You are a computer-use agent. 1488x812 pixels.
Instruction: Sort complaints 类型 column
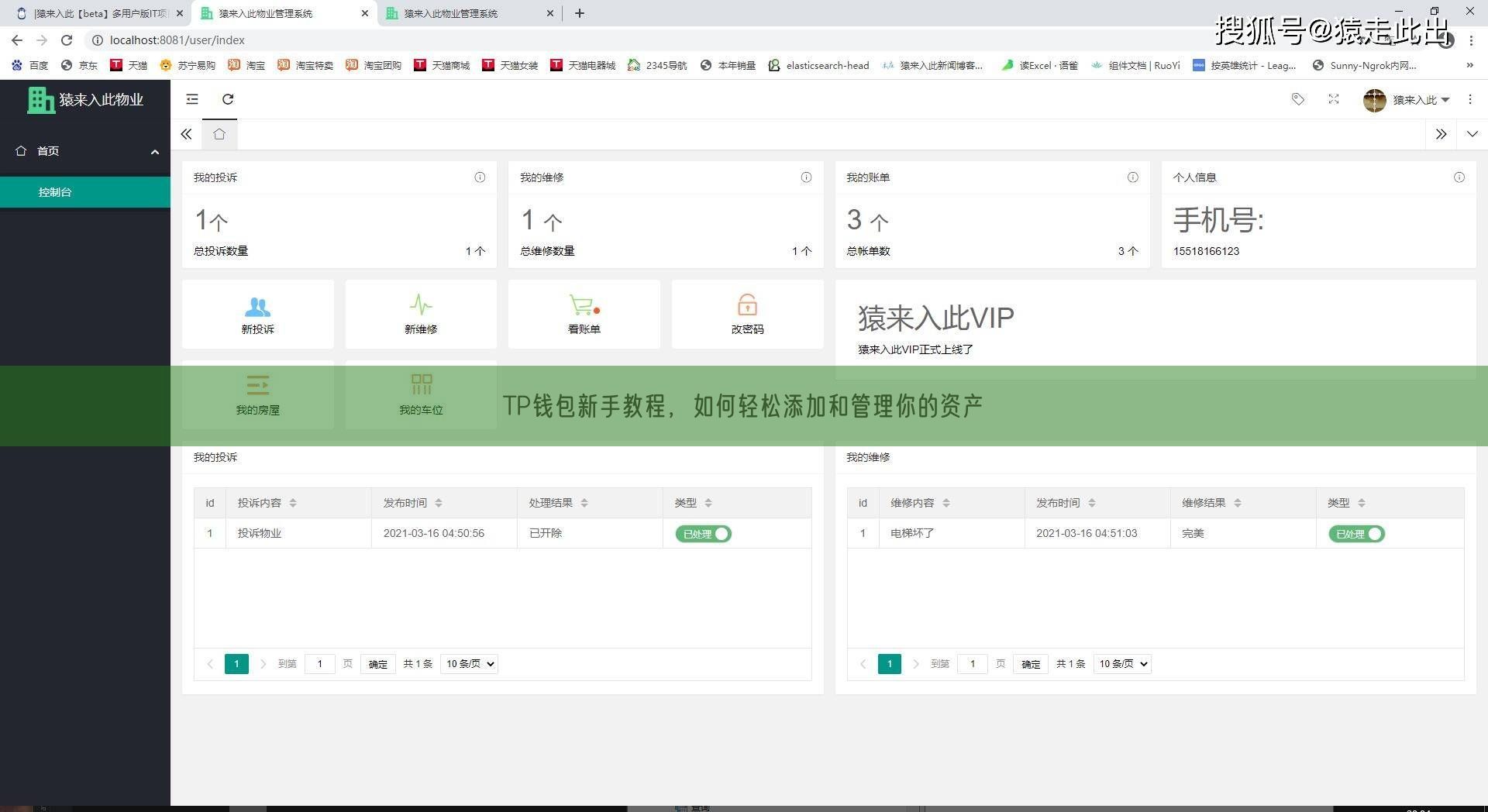(x=708, y=503)
